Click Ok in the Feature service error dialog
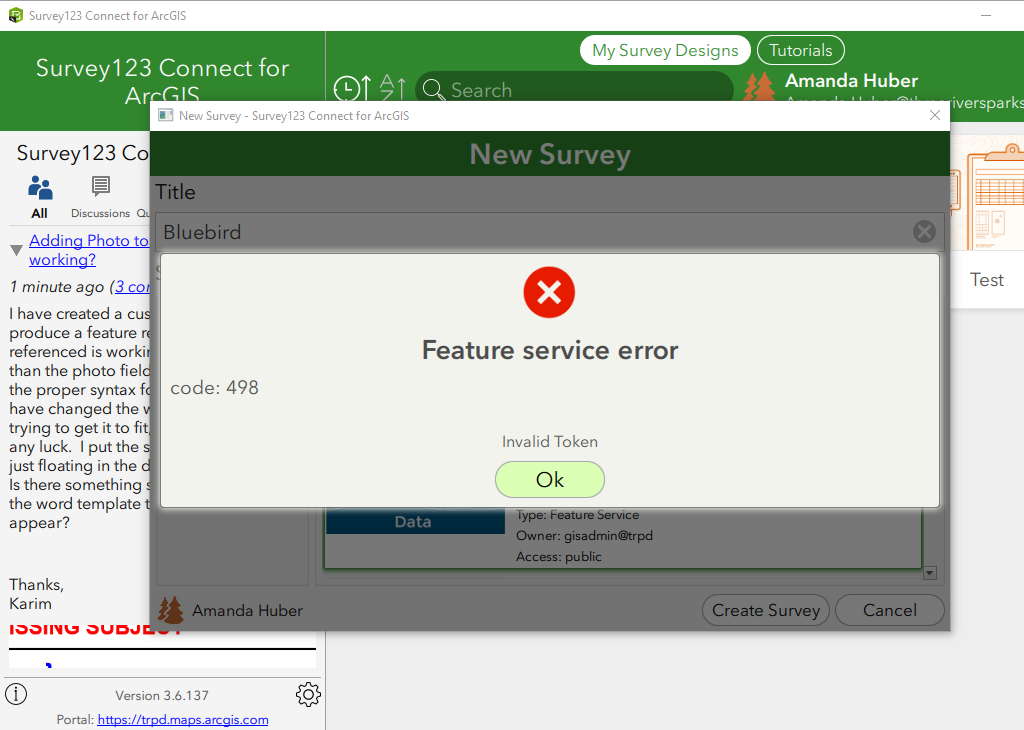This screenshot has width=1024, height=730. [549, 479]
